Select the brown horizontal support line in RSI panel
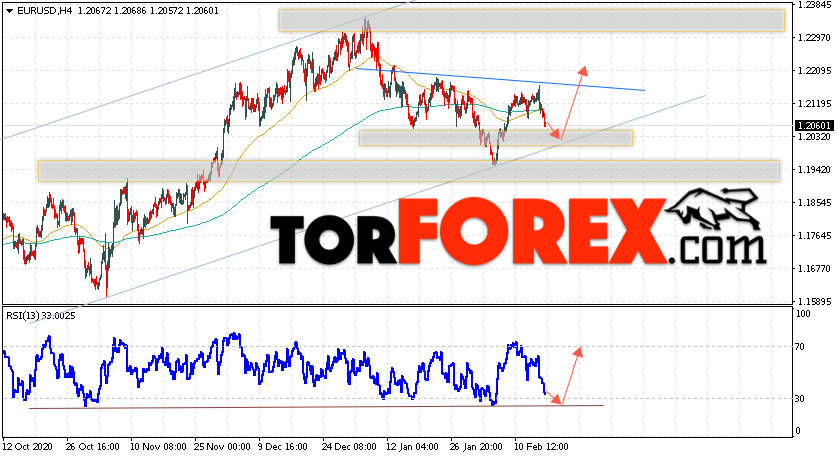This screenshot has height=458, width=838. tap(316, 407)
